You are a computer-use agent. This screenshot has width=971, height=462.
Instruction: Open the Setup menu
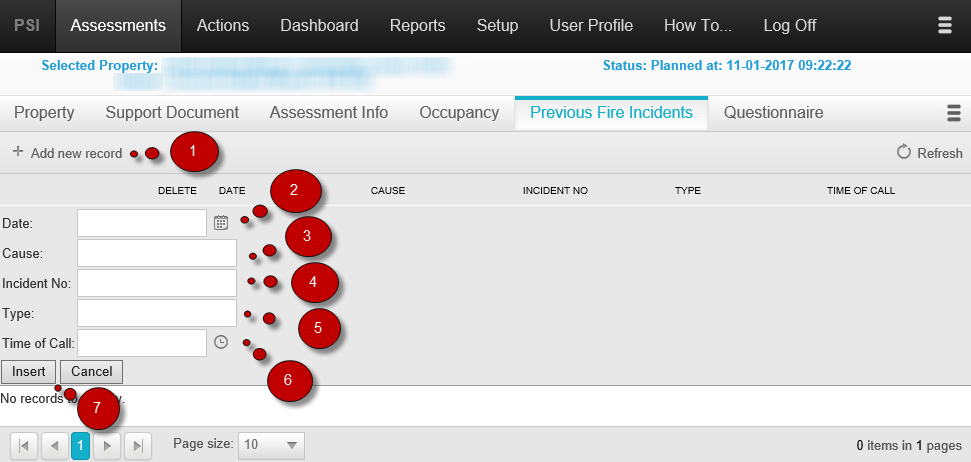click(497, 25)
